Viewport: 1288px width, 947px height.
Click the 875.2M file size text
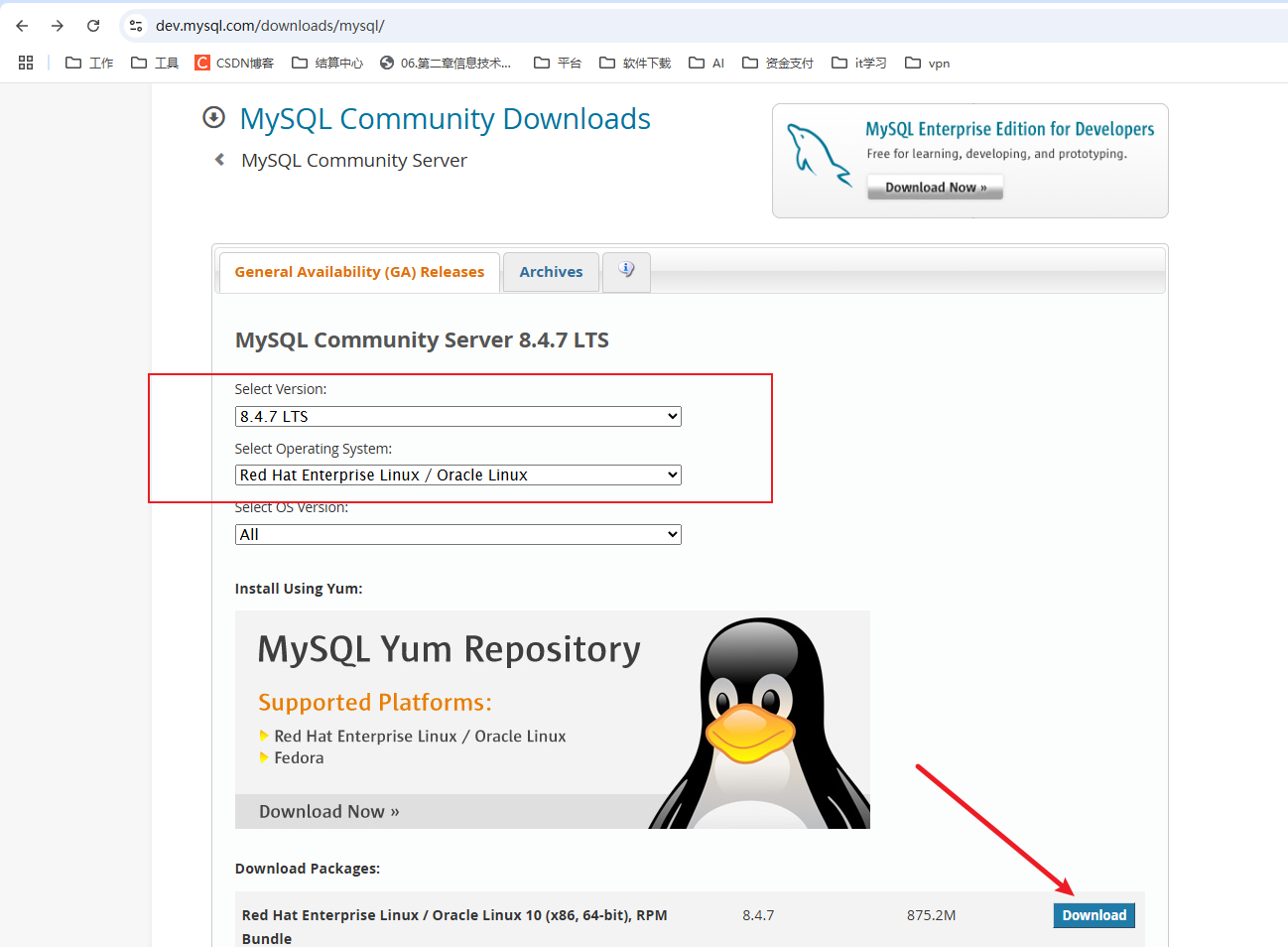coord(931,915)
